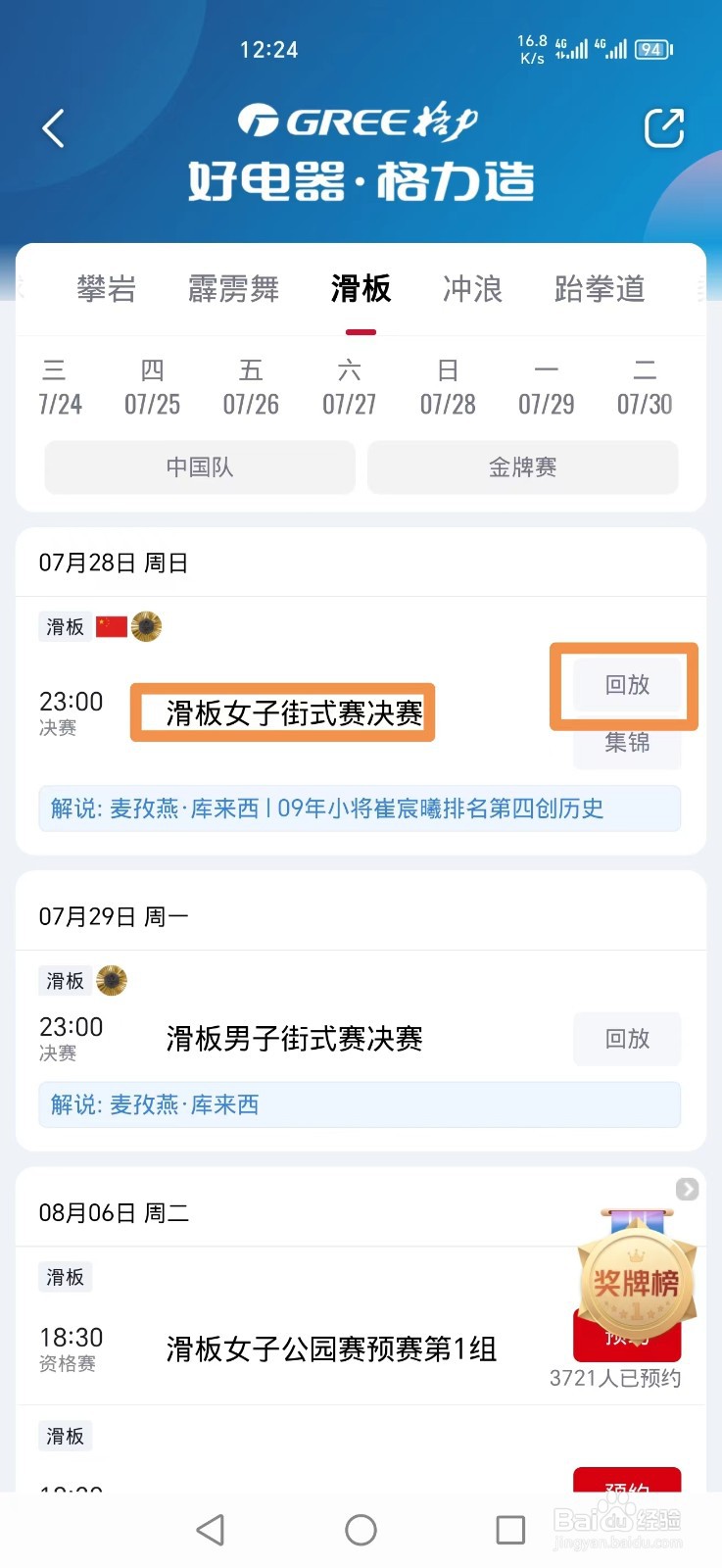Tap the Android back navigation triangle

coord(211,1530)
